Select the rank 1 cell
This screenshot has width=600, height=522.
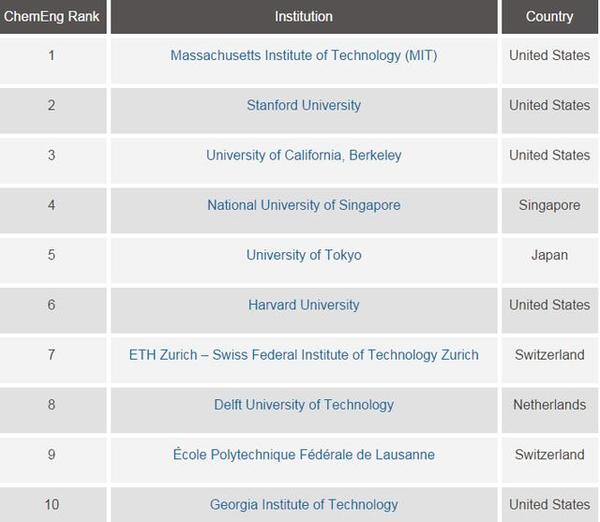[x=53, y=60]
